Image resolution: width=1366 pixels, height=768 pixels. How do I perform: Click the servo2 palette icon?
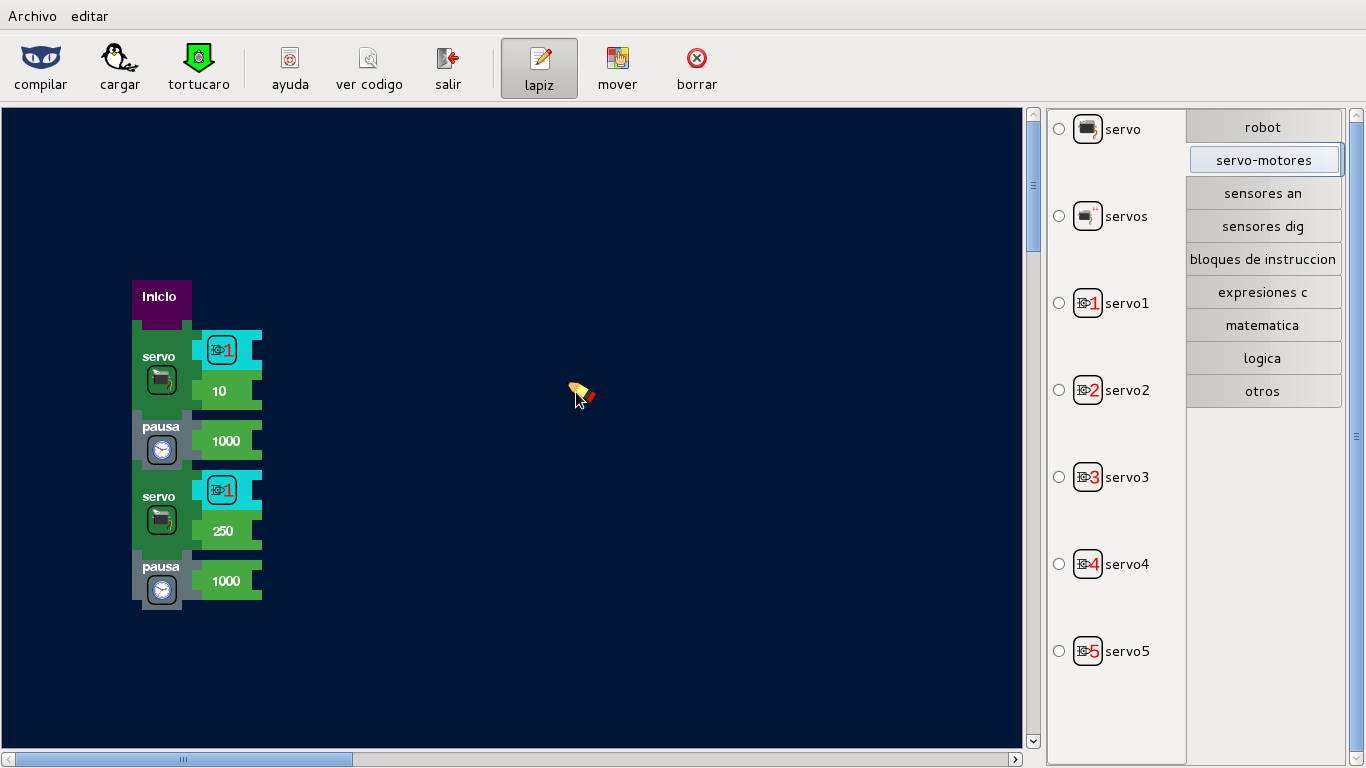pyautogui.click(x=1088, y=390)
